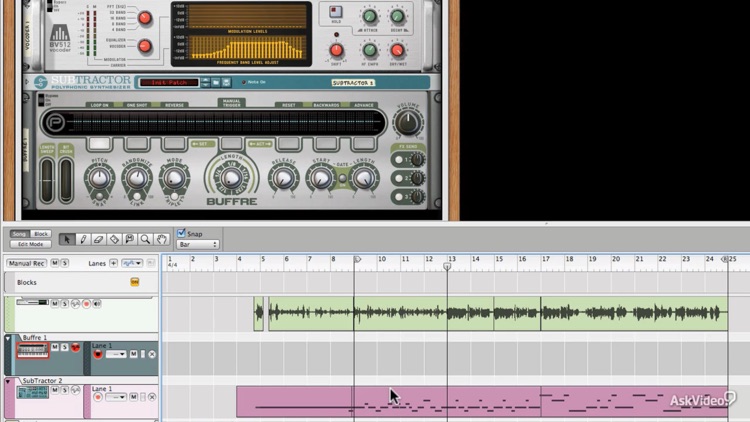Mute the SubTractor 2 track
Screen dimensions: 750x422
coord(55,390)
